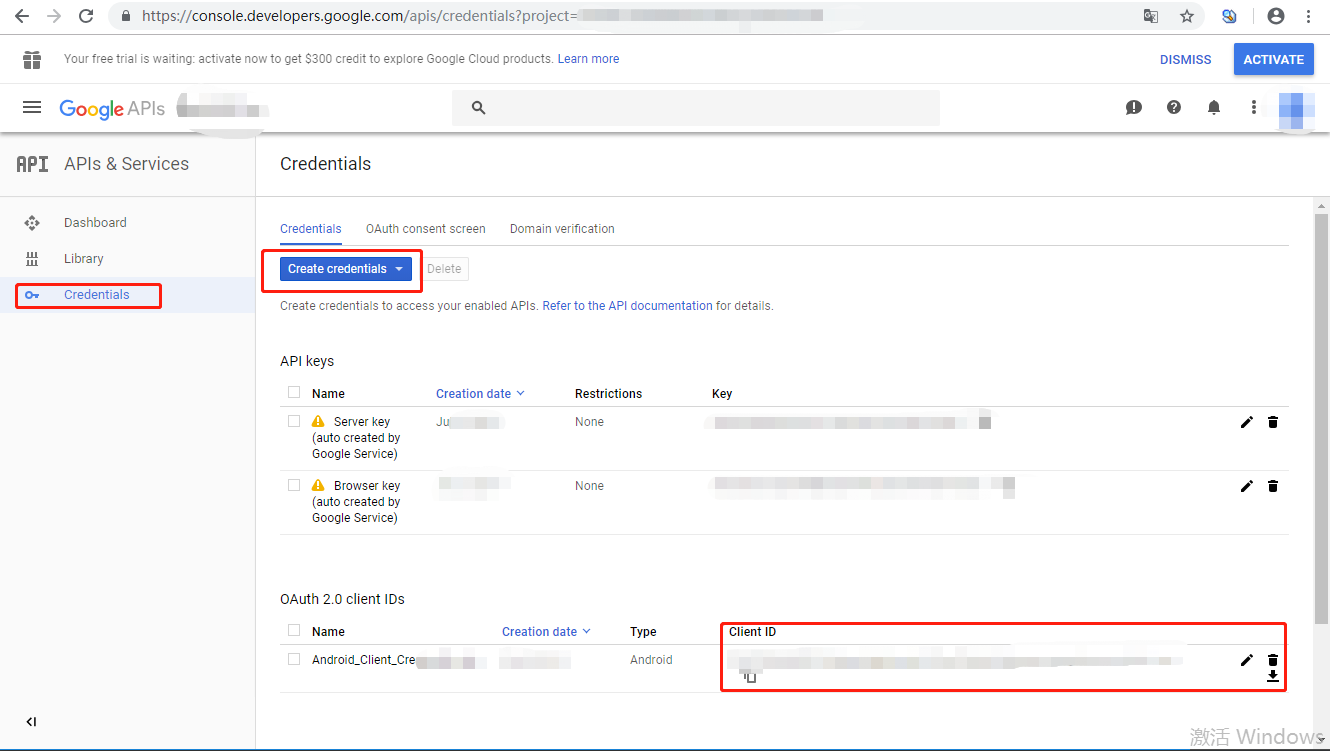Click the Restrictions column header

click(x=609, y=394)
